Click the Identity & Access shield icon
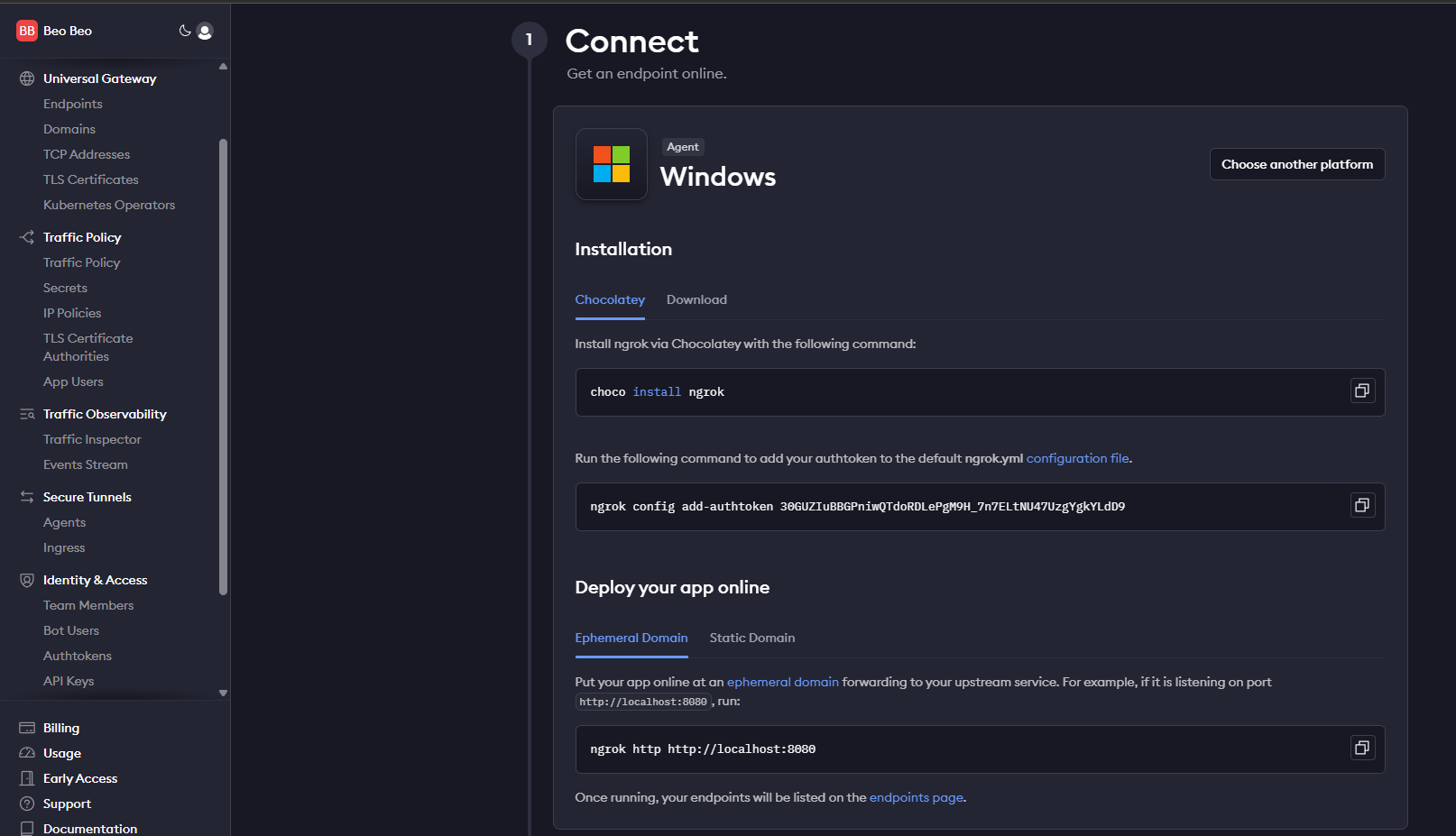The height and width of the screenshot is (836, 1456). click(27, 580)
